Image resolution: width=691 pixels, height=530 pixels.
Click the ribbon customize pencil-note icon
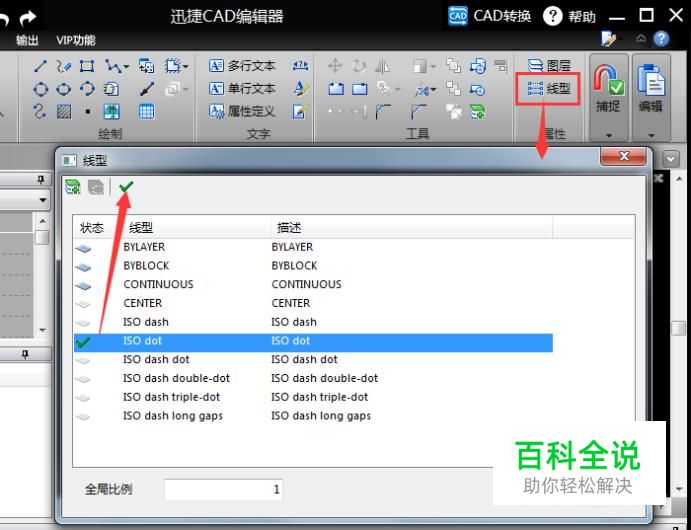609,39
